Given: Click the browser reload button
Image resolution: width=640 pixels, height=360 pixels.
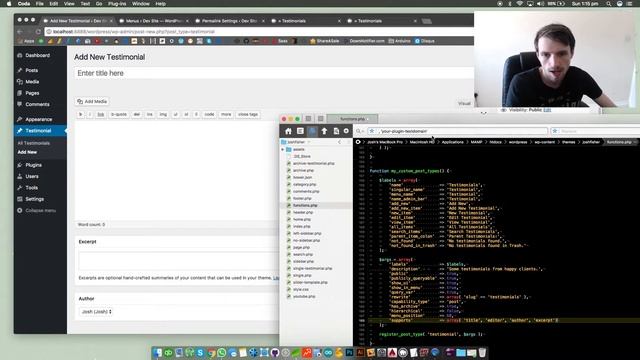Looking at the screenshot, I should click(x=38, y=31).
